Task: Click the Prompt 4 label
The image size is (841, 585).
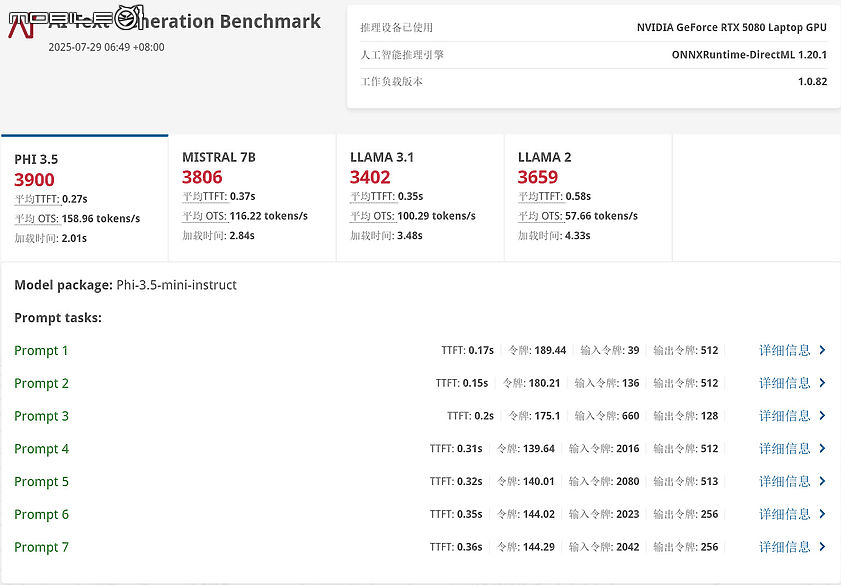Action: (41, 449)
